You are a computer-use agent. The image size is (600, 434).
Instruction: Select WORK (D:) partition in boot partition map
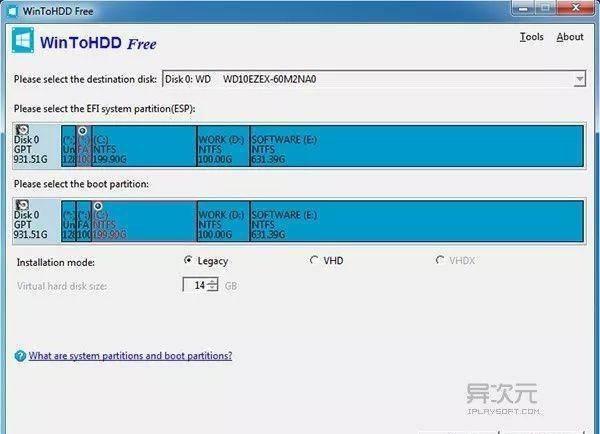(x=223, y=221)
